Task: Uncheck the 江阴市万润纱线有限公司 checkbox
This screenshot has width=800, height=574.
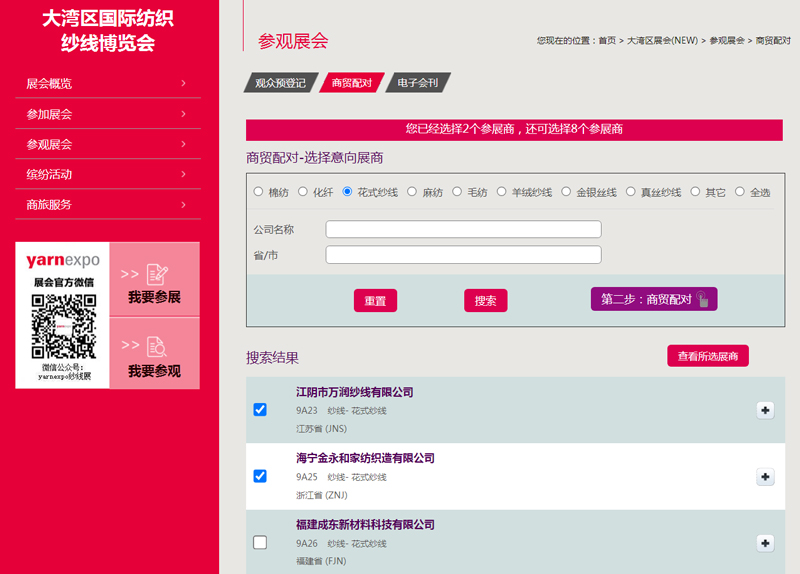Action: point(260,410)
